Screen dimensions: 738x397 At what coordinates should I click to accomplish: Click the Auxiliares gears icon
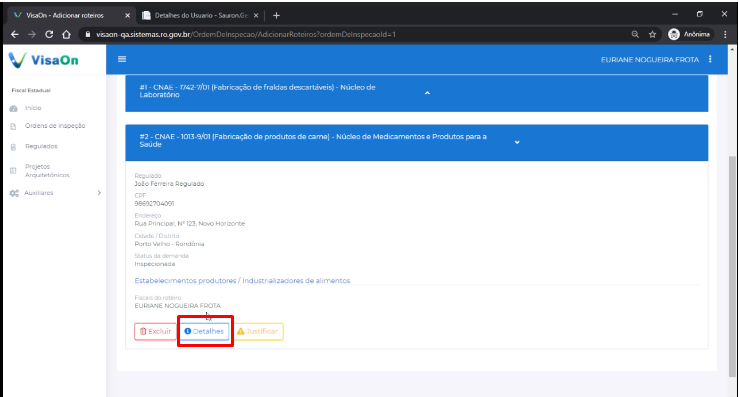[14, 193]
